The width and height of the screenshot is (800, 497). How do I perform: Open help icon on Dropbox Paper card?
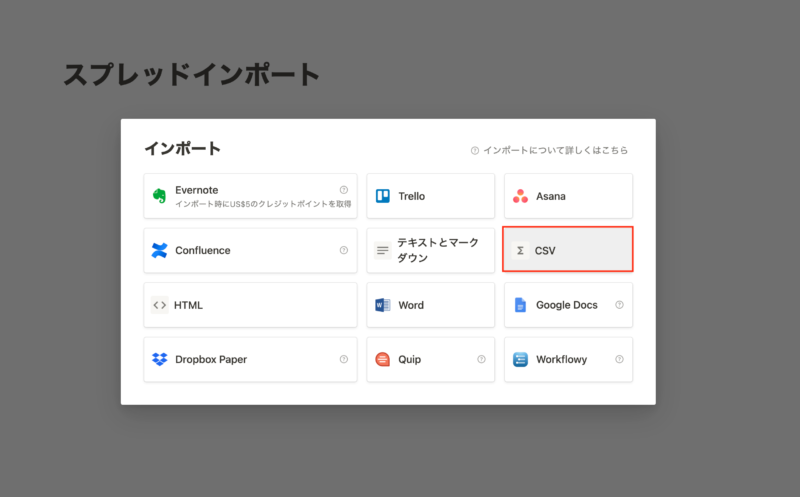coord(344,359)
